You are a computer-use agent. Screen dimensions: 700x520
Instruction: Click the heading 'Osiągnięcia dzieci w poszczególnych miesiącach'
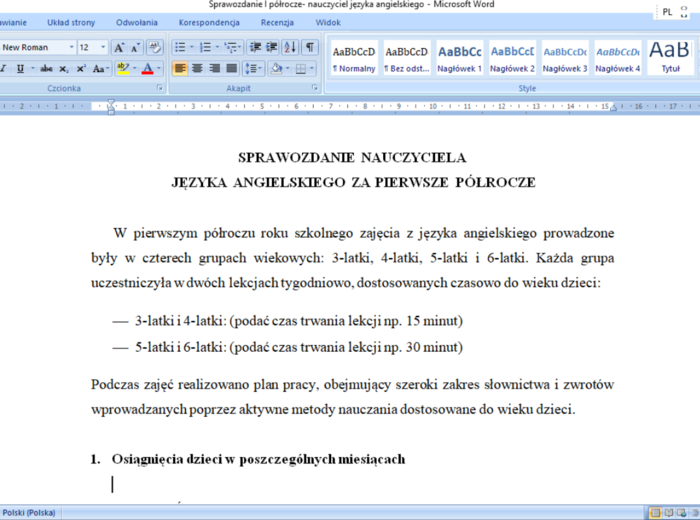258,459
